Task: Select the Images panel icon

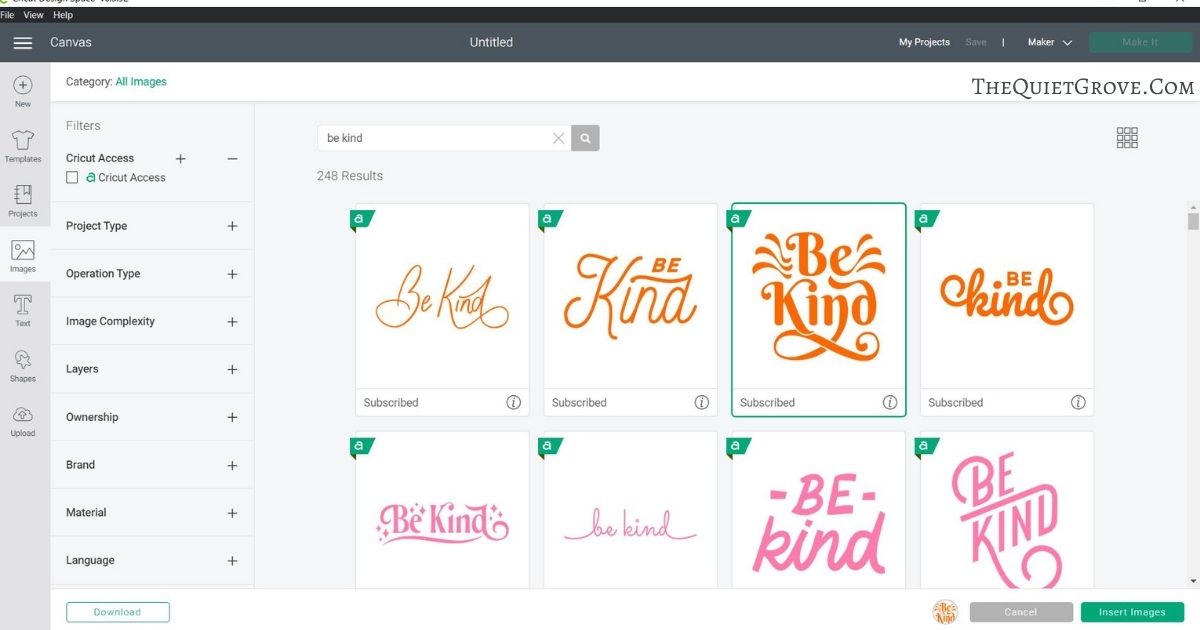Action: pyautogui.click(x=23, y=257)
